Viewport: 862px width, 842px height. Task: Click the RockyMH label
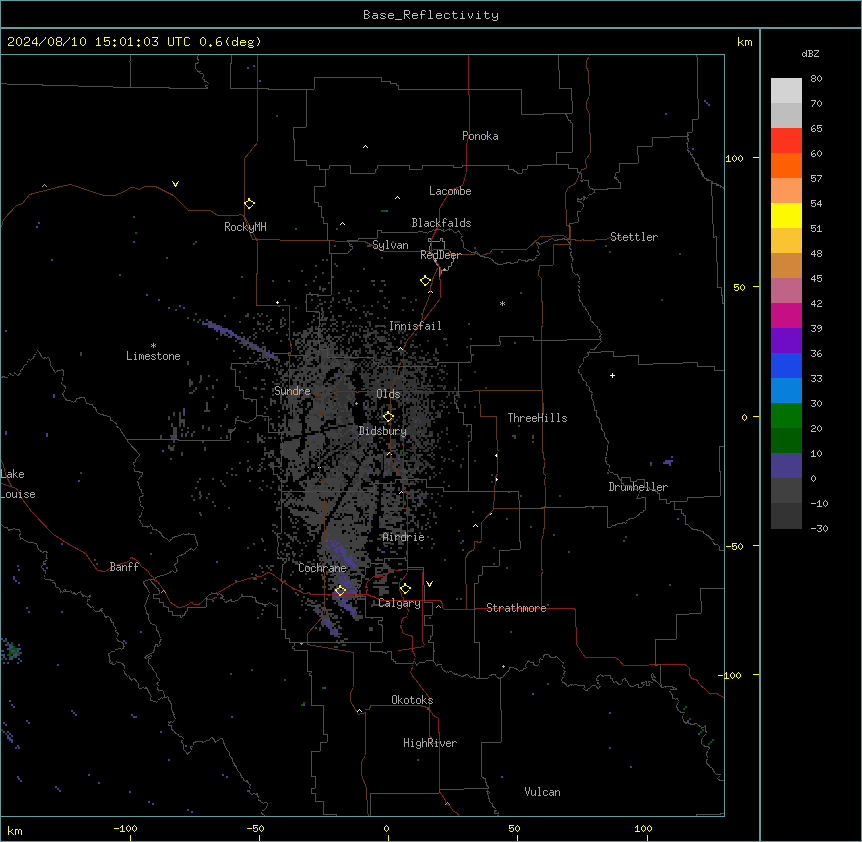click(245, 227)
